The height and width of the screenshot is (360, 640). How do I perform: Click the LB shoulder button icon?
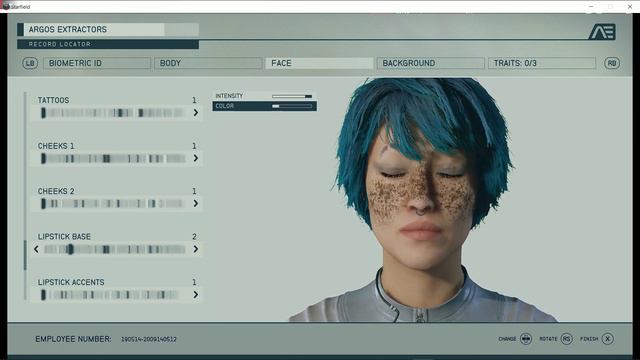[30, 63]
